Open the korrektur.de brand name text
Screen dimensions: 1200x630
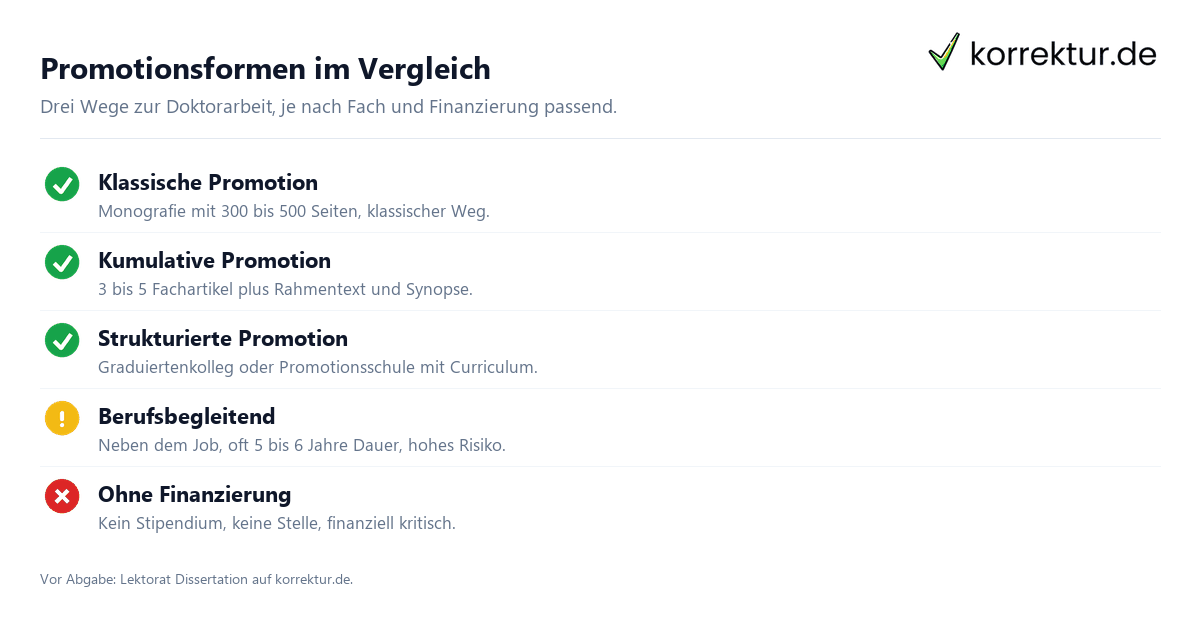click(x=1063, y=53)
